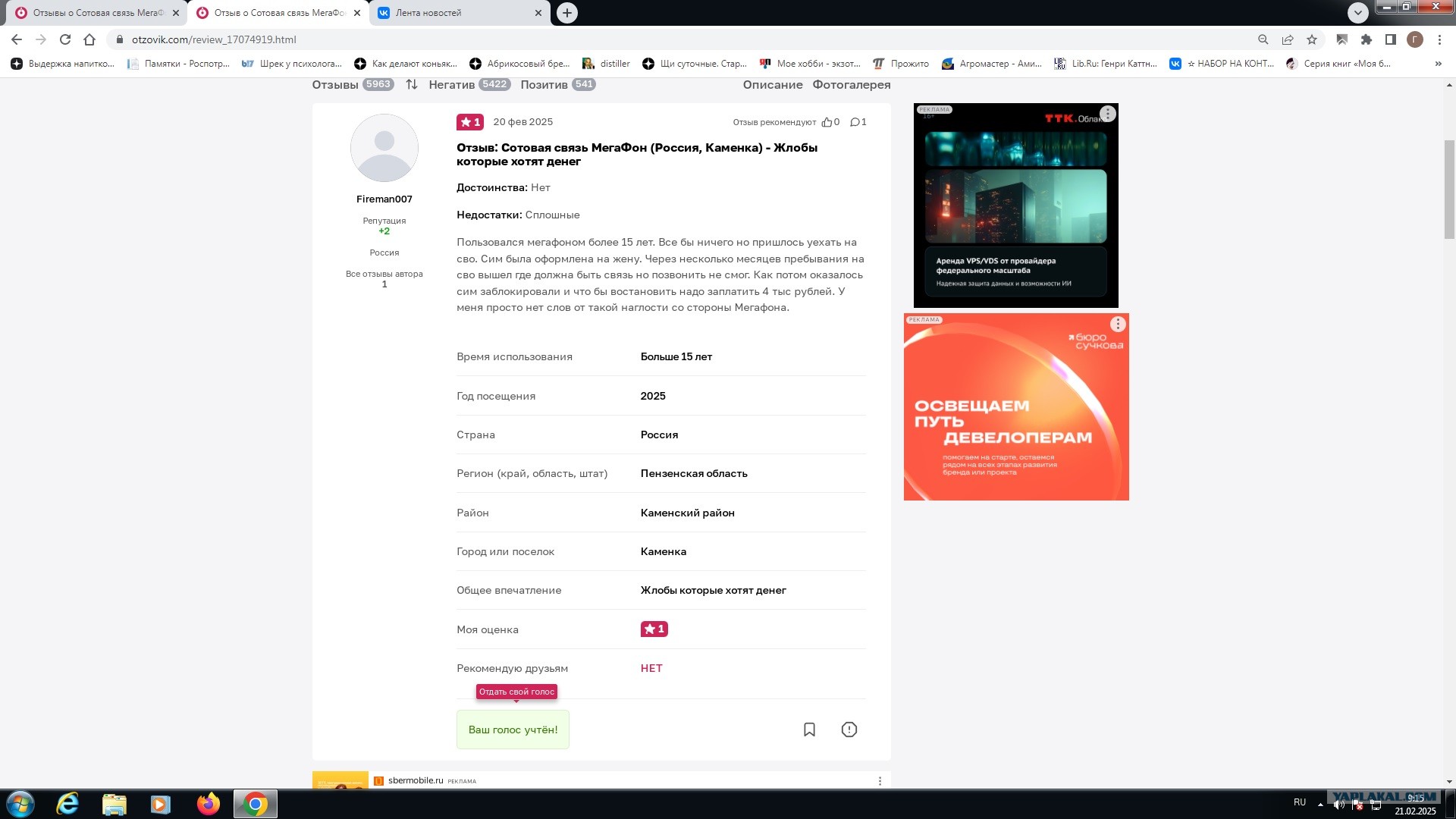Viewport: 1456px width, 819px height.
Task: Open the Прожито bookmark
Action: [901, 64]
